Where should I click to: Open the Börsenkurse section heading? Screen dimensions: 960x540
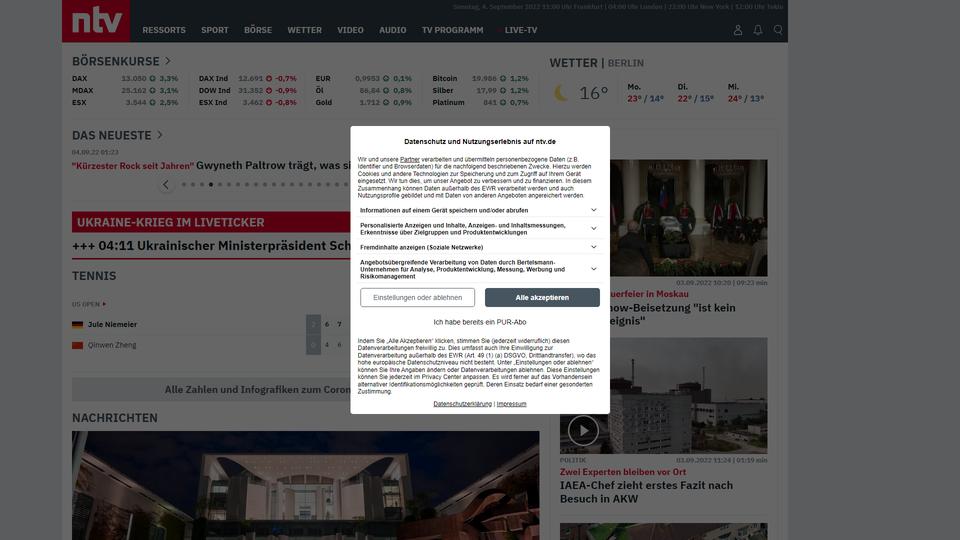pos(121,61)
